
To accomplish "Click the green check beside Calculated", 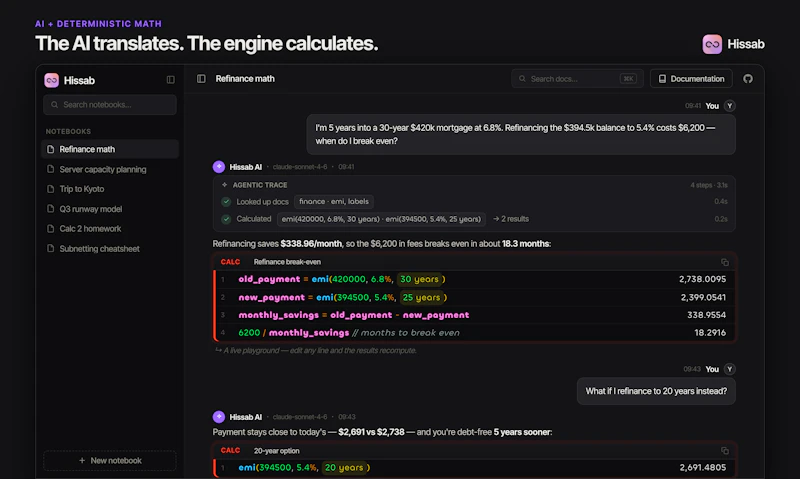I will point(226,219).
